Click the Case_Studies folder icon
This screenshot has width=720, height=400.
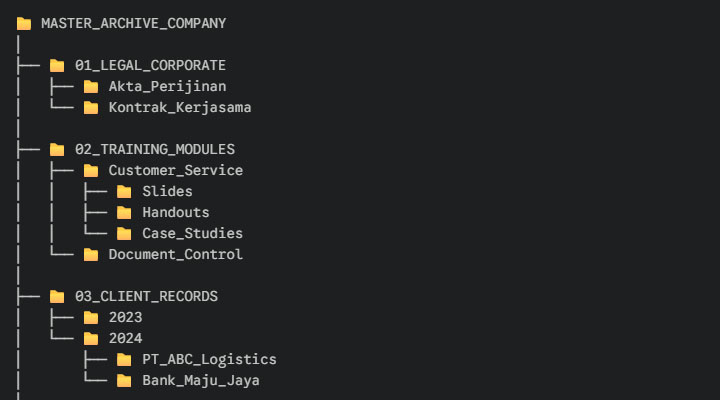pyautogui.click(x=124, y=233)
